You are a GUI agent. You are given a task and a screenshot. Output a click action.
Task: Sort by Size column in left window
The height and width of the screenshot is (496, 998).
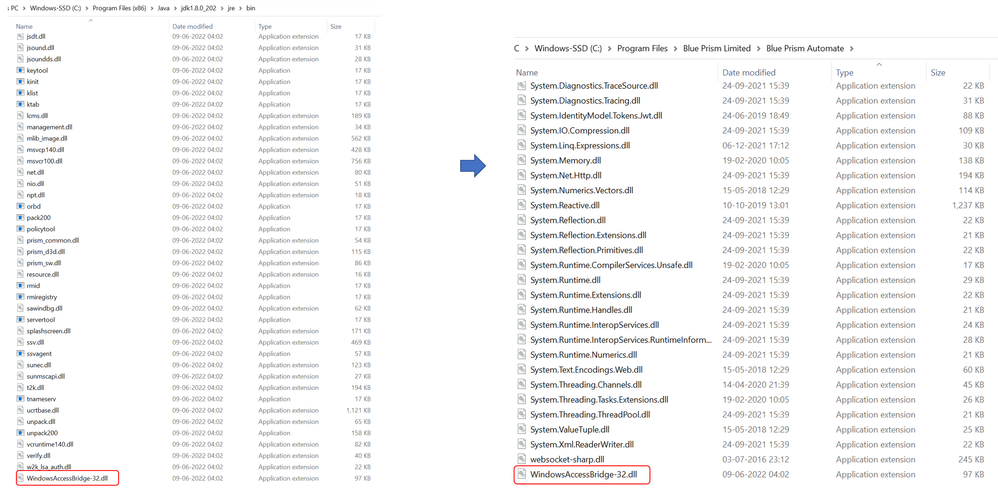point(336,27)
